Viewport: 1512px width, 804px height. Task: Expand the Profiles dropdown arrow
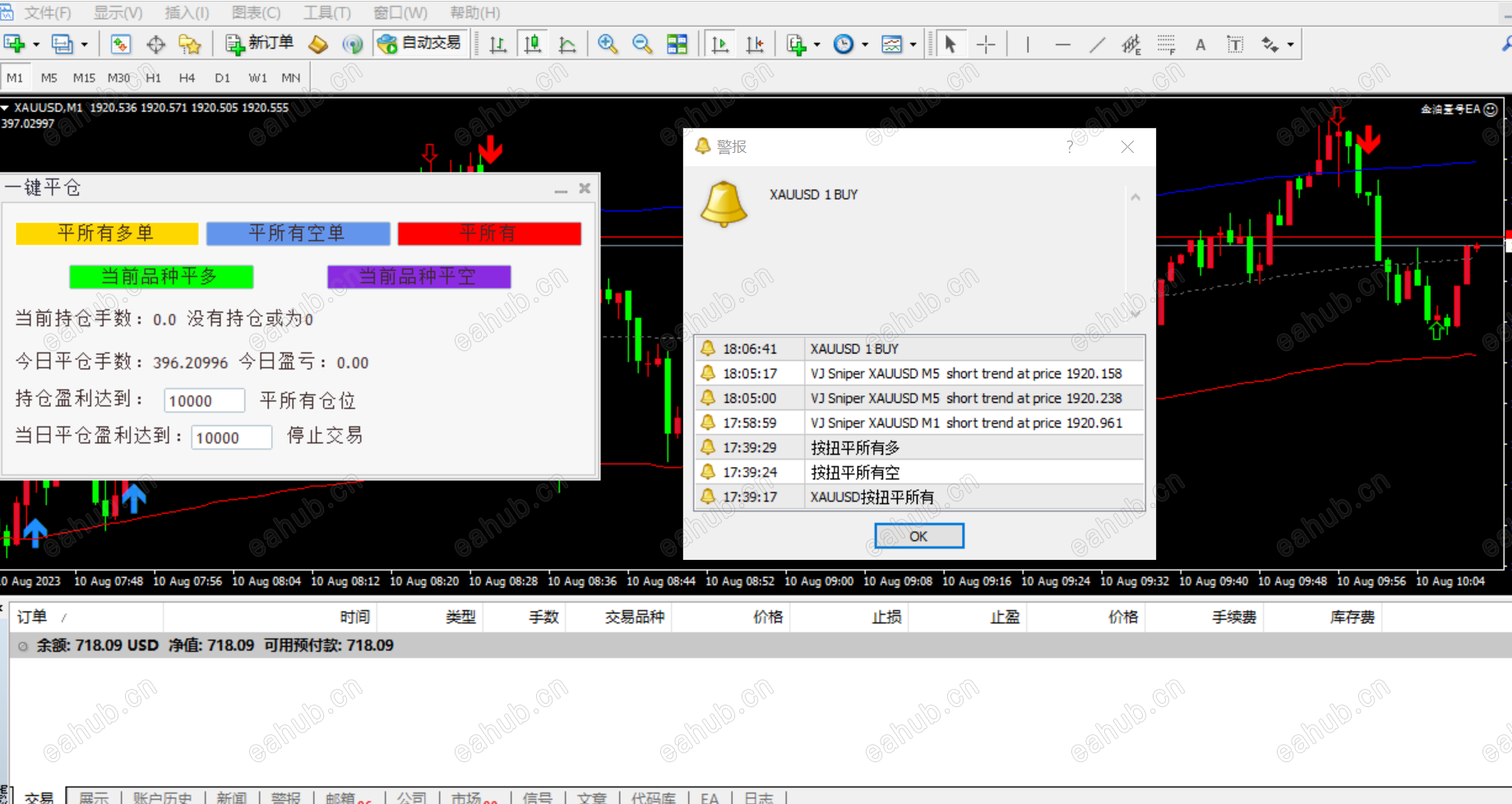click(84, 44)
